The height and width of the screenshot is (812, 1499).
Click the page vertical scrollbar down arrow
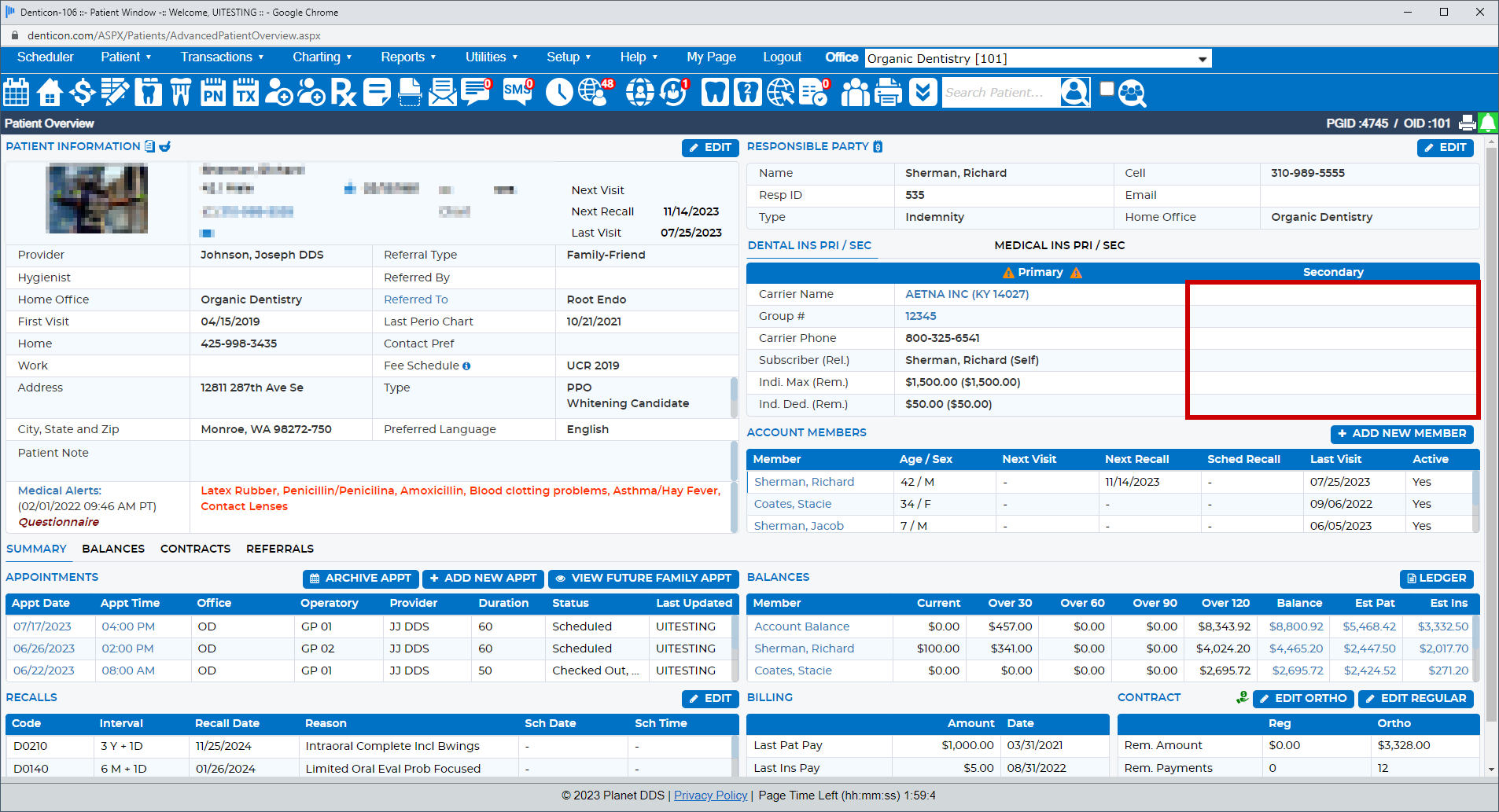click(1491, 770)
